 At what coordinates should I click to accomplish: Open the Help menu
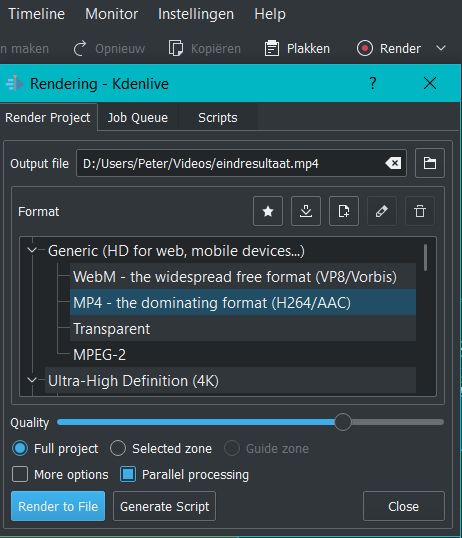point(270,14)
